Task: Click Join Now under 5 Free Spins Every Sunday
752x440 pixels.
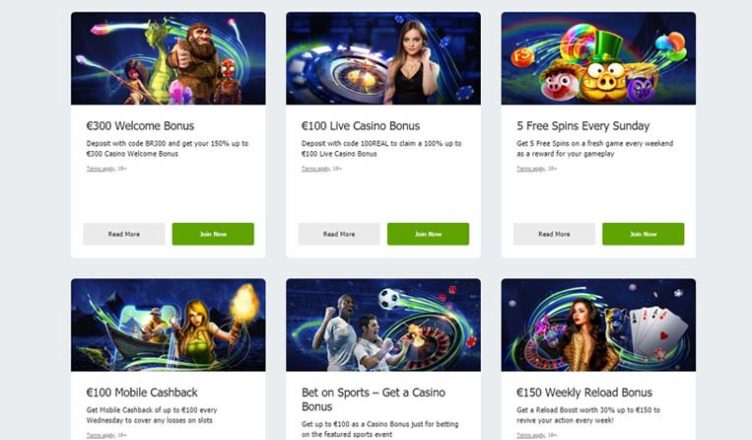Action: (643, 234)
